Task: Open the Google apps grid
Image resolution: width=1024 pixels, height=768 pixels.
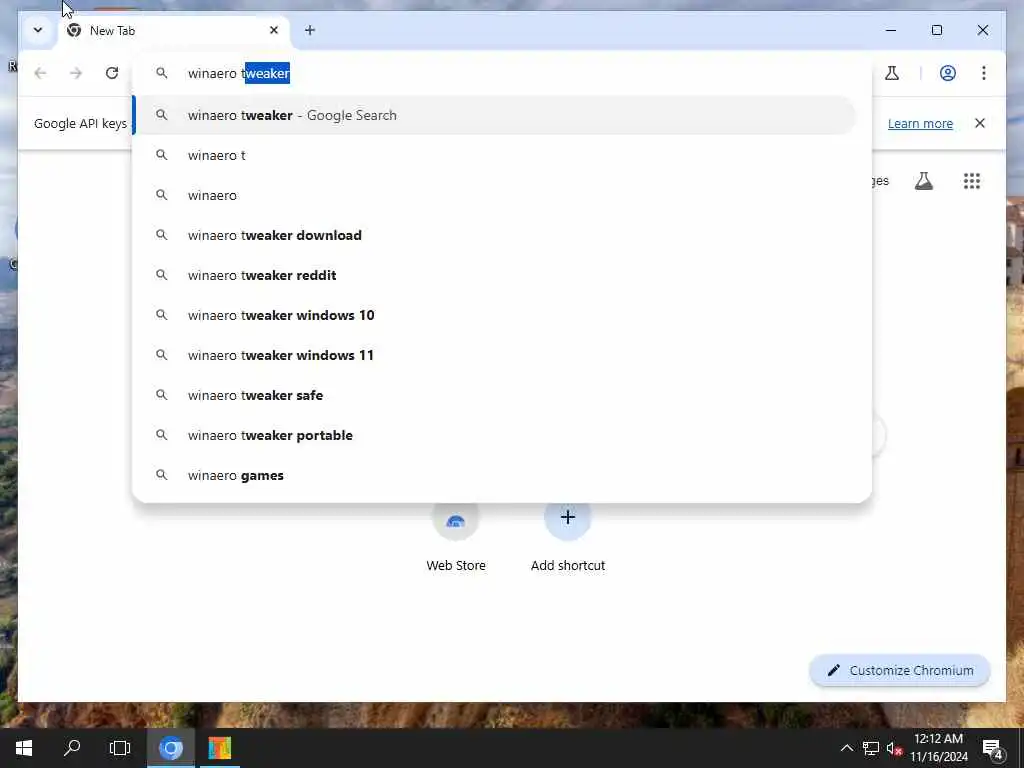Action: (972, 181)
